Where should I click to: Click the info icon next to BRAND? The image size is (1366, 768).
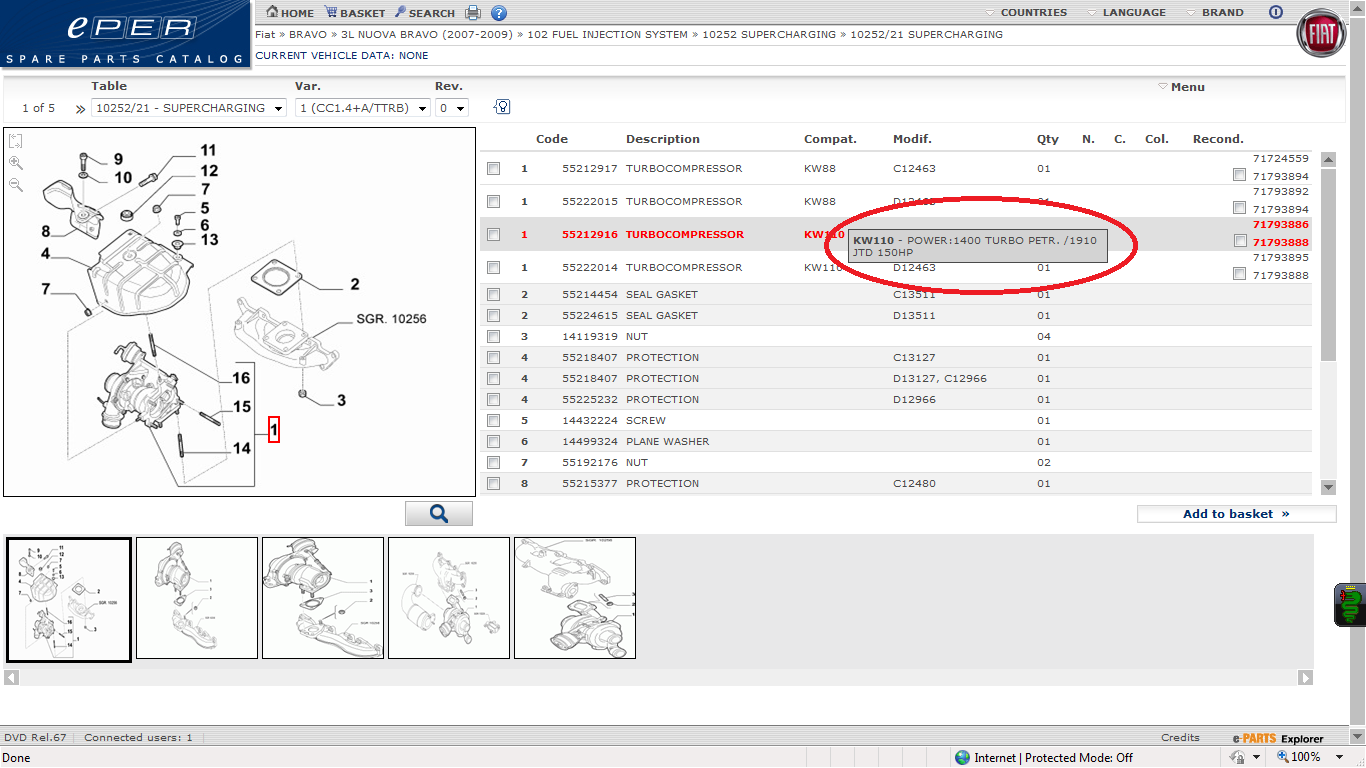pos(1275,13)
